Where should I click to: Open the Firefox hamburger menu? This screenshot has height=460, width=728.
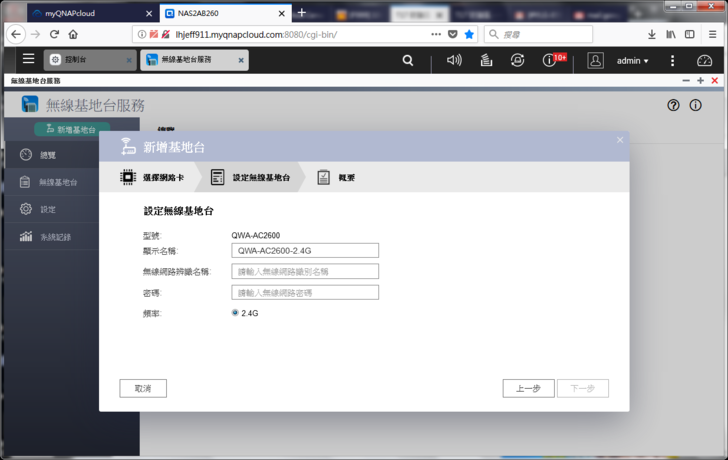[x=713, y=34]
